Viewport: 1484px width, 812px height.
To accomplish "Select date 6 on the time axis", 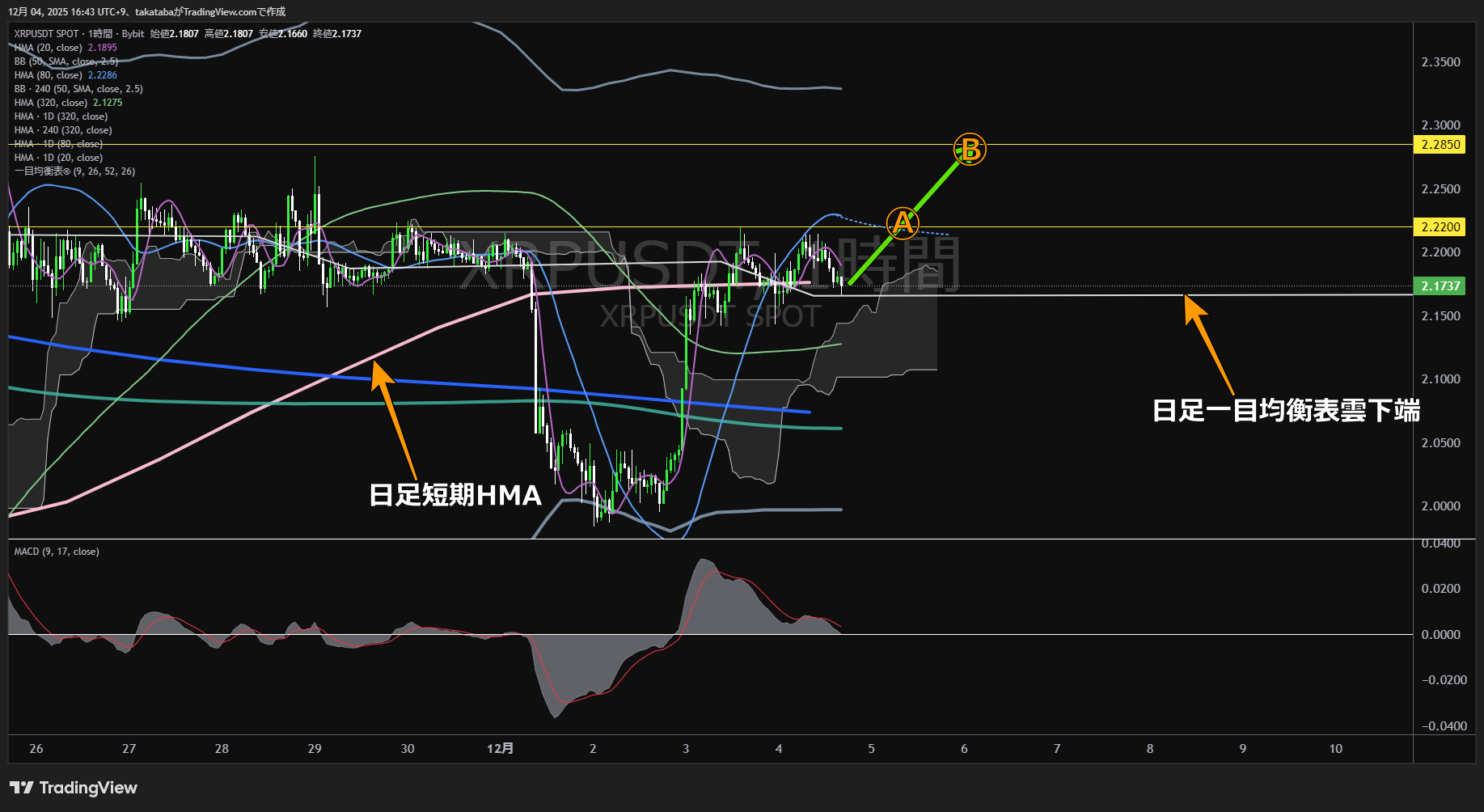I will pos(964,749).
